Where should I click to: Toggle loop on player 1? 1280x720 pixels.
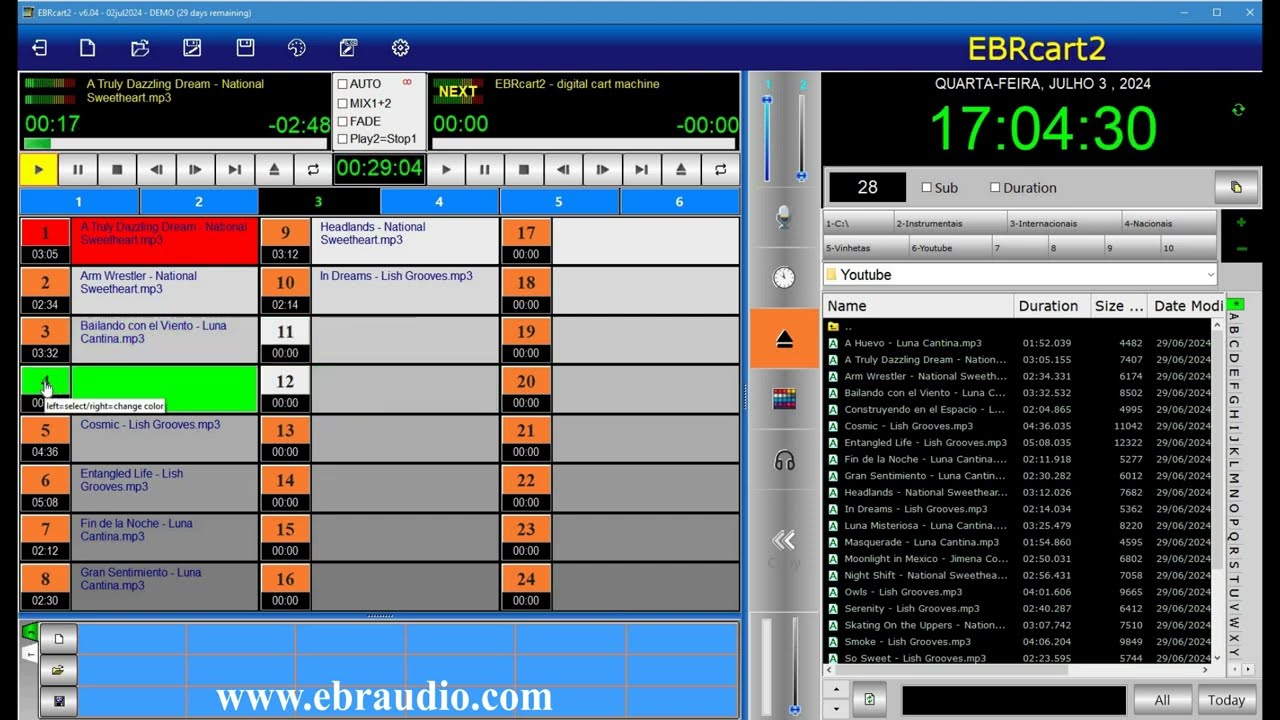pyautogui.click(x=313, y=170)
